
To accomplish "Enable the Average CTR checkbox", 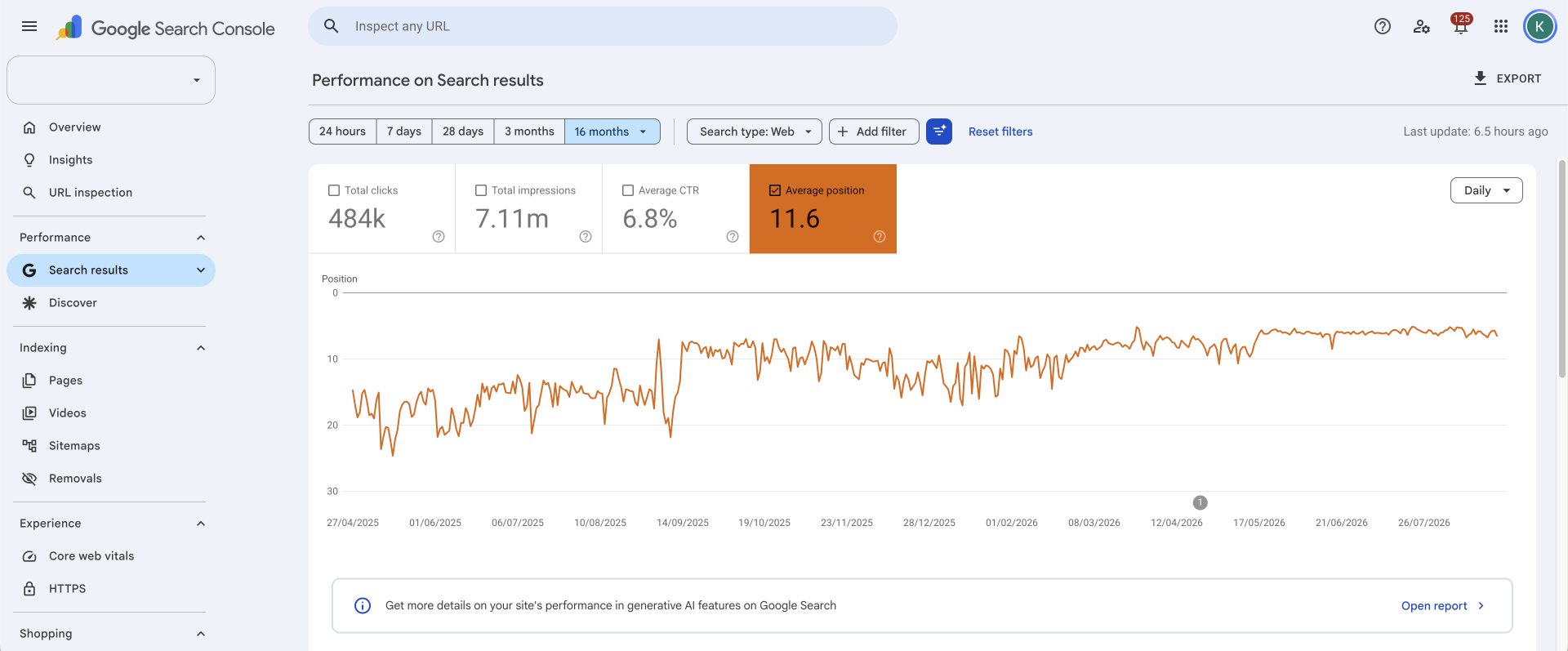I will 628,190.
